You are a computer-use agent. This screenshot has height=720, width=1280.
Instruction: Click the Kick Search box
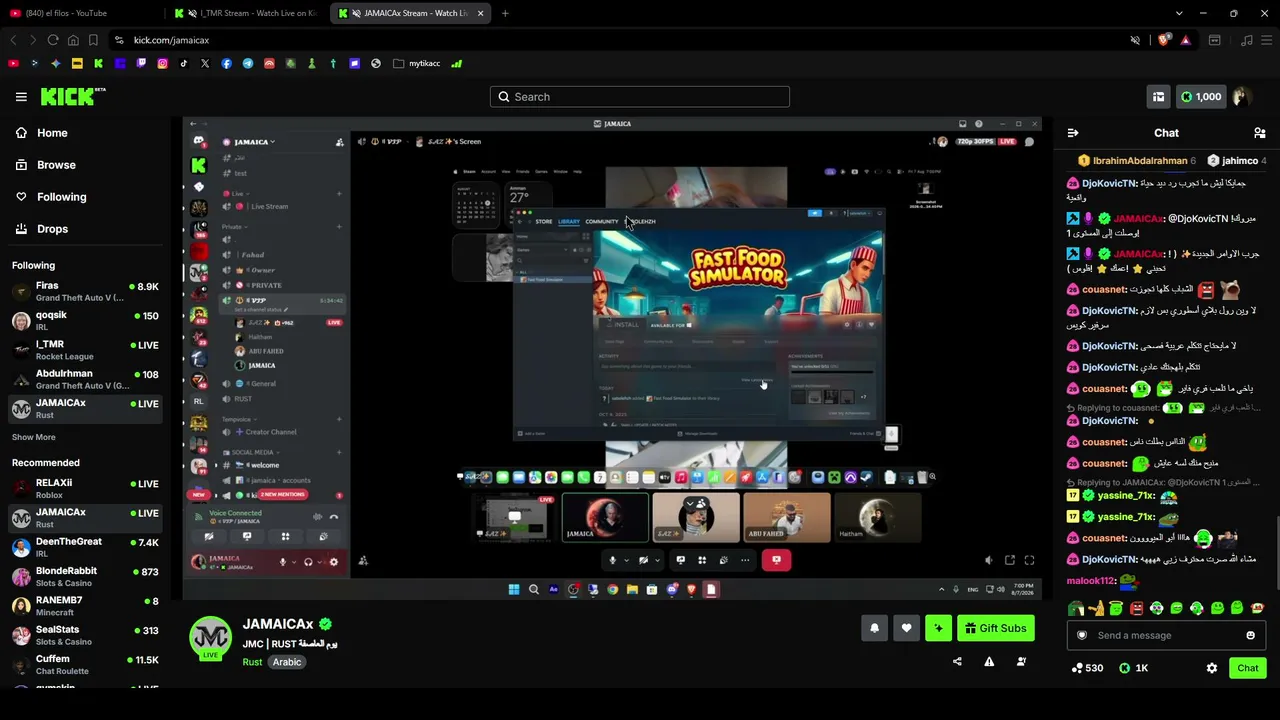[640, 97]
